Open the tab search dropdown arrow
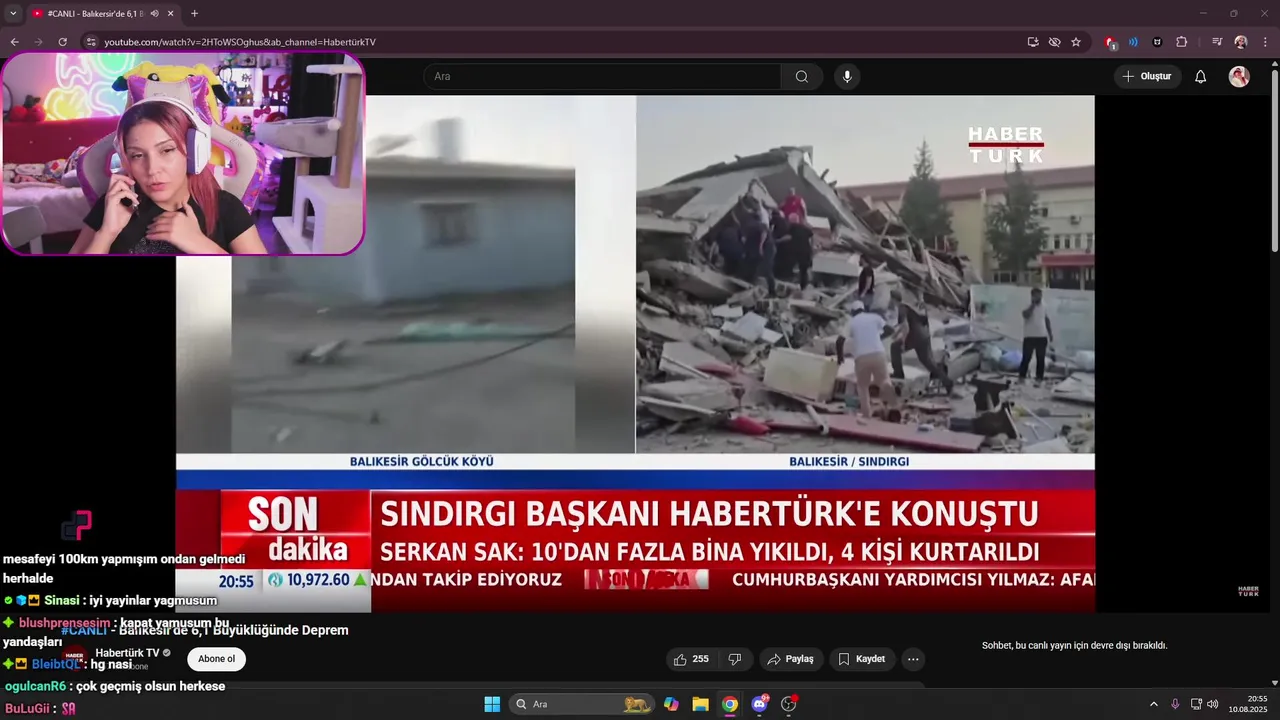Screen dimensions: 1280x720 [13, 13]
